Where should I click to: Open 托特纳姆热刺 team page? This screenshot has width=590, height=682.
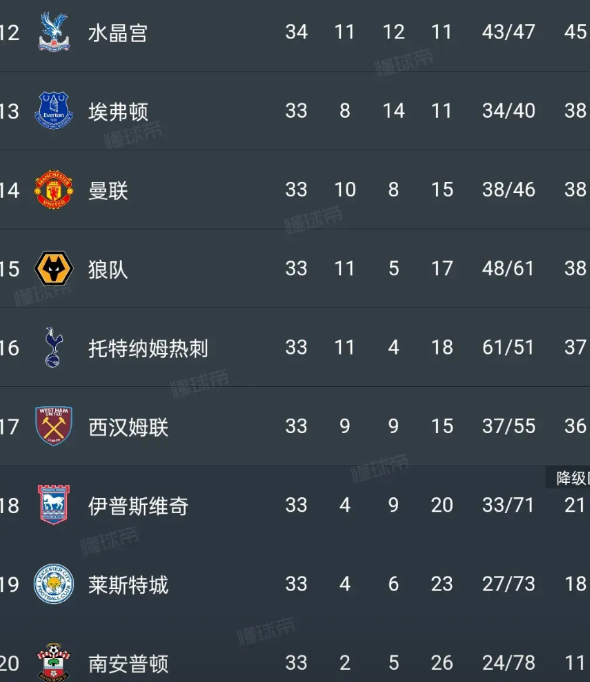pos(148,348)
